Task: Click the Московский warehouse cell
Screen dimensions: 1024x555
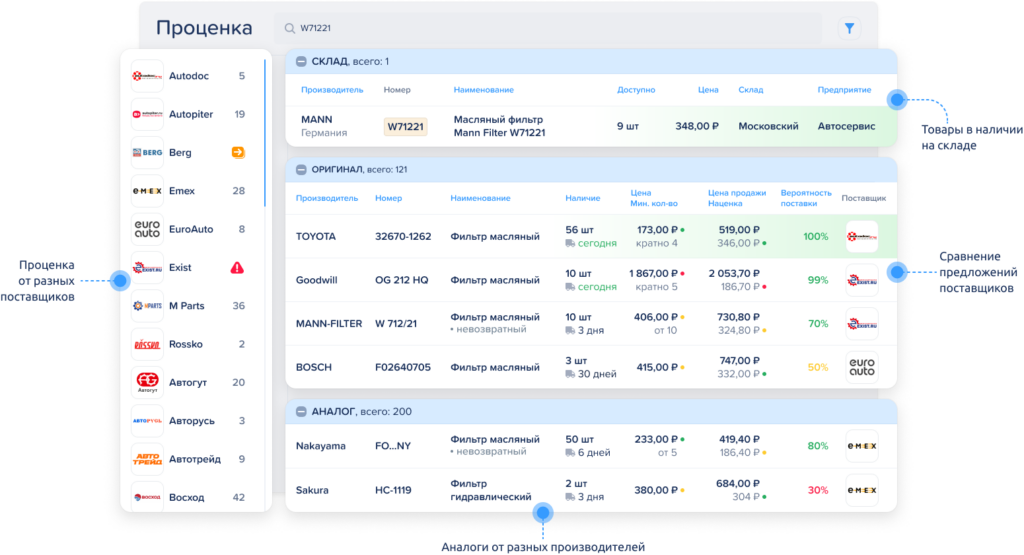Action: tap(768, 126)
